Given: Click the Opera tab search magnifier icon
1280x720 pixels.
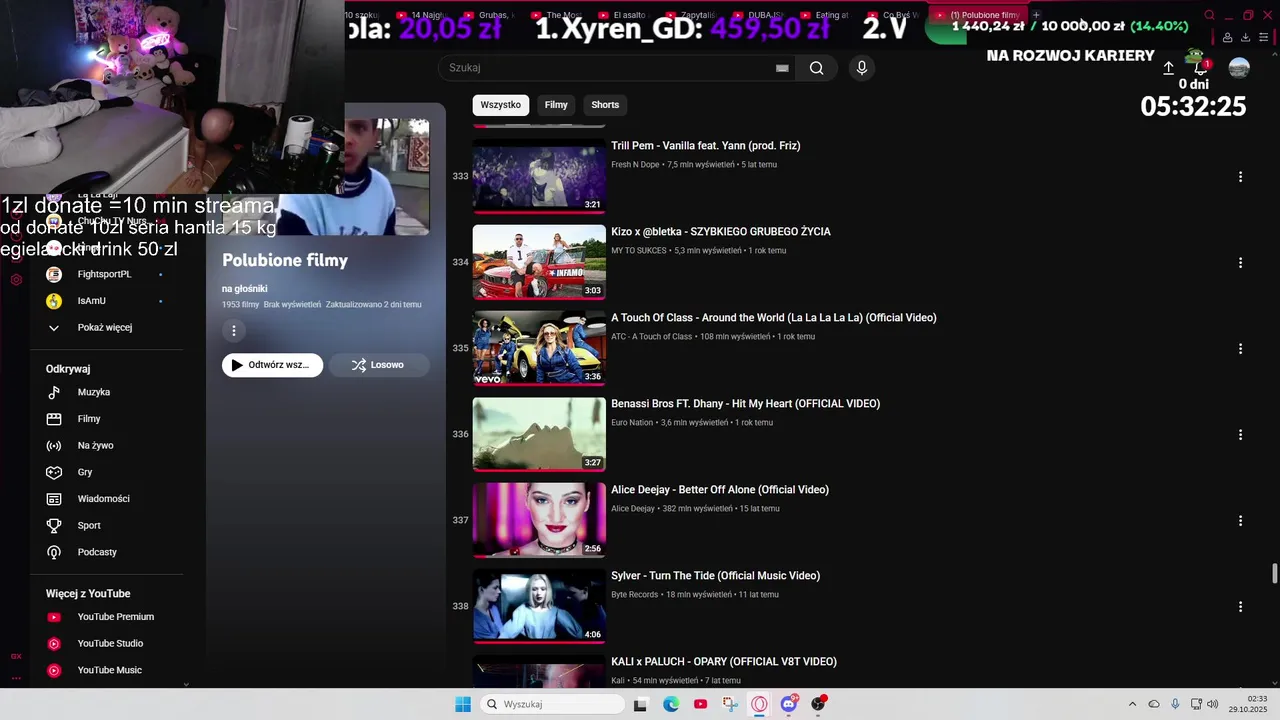Looking at the screenshot, I should tap(1209, 15).
